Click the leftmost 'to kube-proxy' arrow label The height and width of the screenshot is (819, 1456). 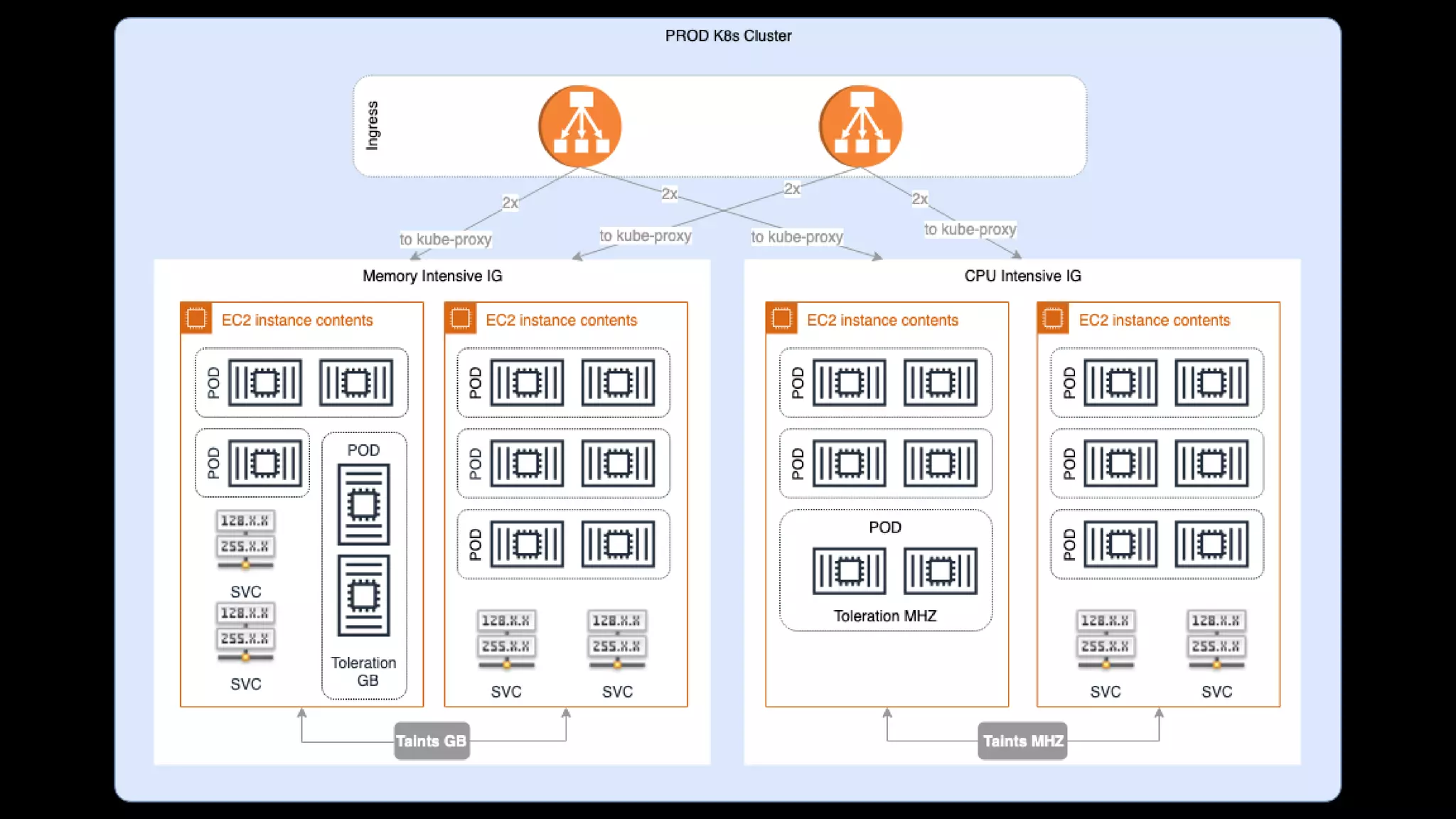pyautogui.click(x=445, y=240)
